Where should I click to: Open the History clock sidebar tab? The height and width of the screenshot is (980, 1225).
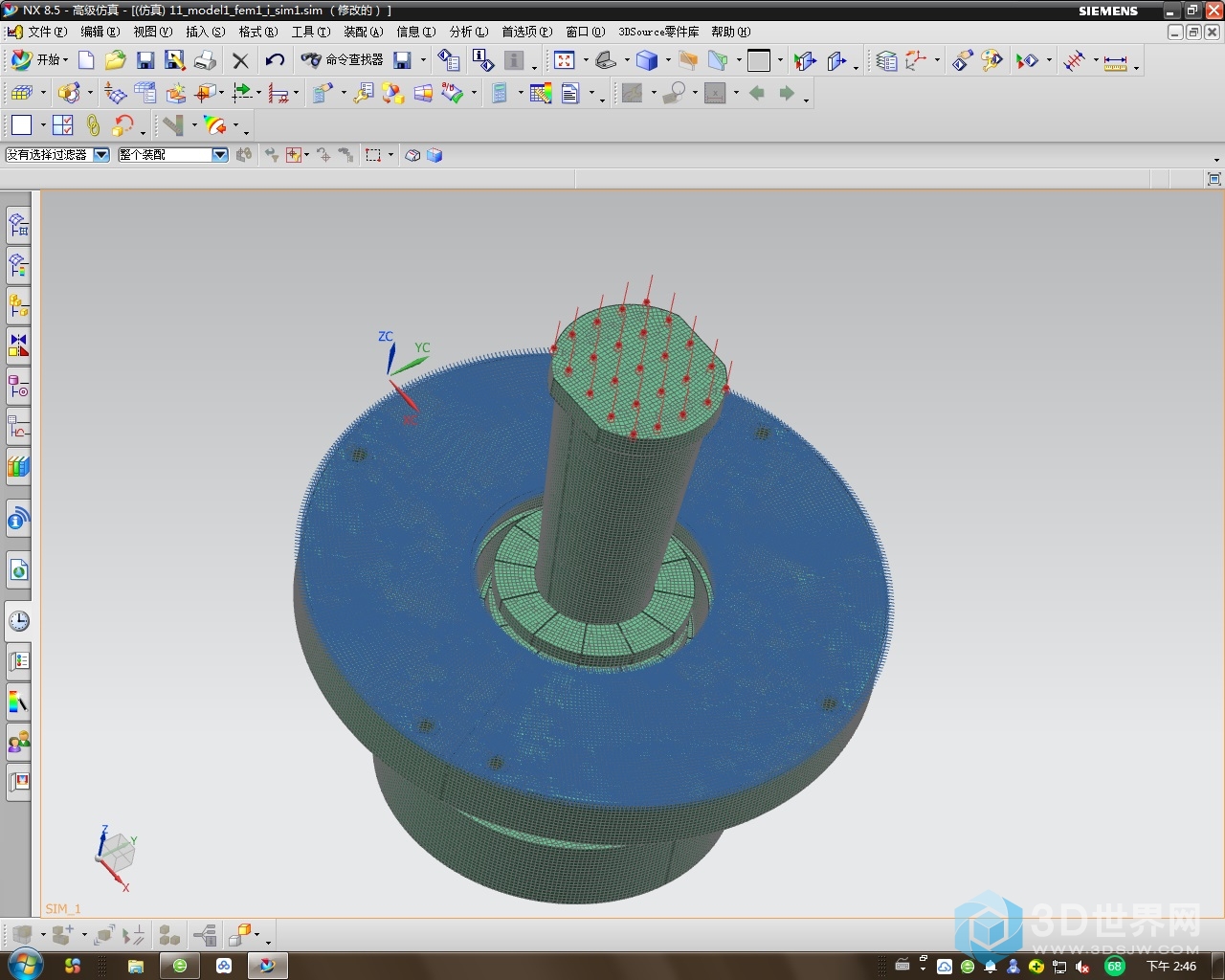18,621
